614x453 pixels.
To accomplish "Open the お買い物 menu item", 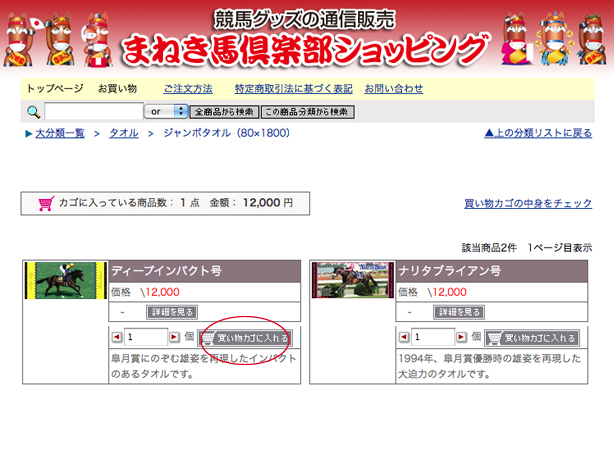I will click(117, 88).
